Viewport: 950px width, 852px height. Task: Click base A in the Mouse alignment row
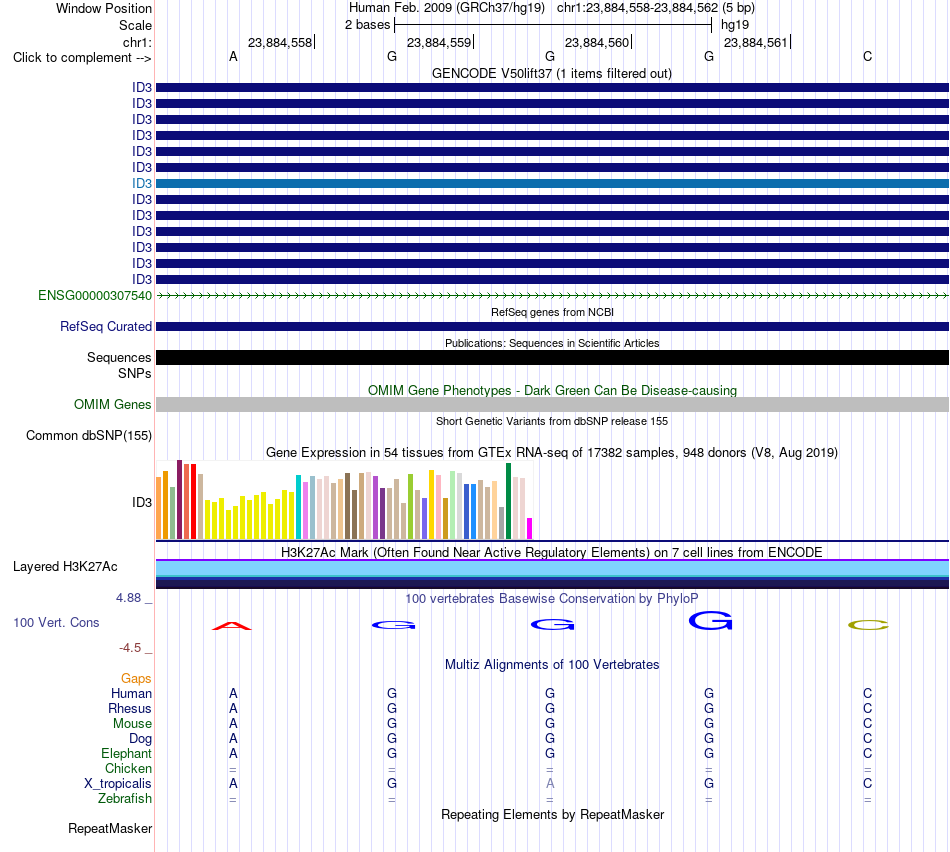click(233, 724)
